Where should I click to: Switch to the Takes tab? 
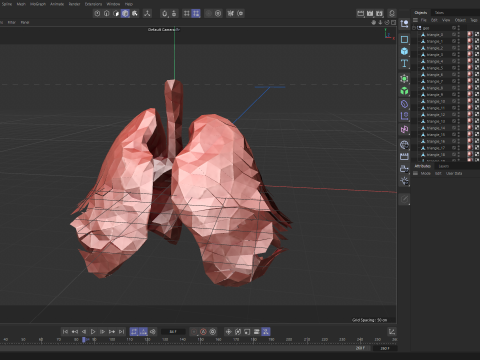coord(439,13)
